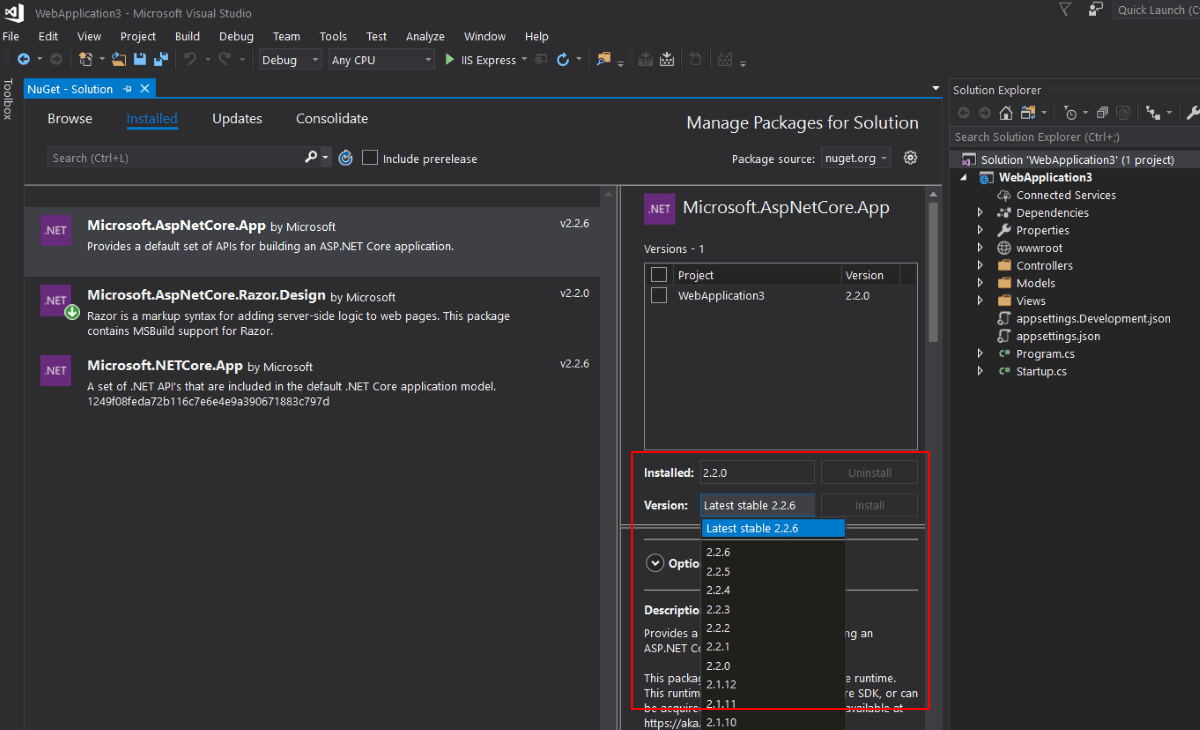Open the IIS Express target dropdown arrow
The width and height of the screenshot is (1200, 730).
pos(525,60)
